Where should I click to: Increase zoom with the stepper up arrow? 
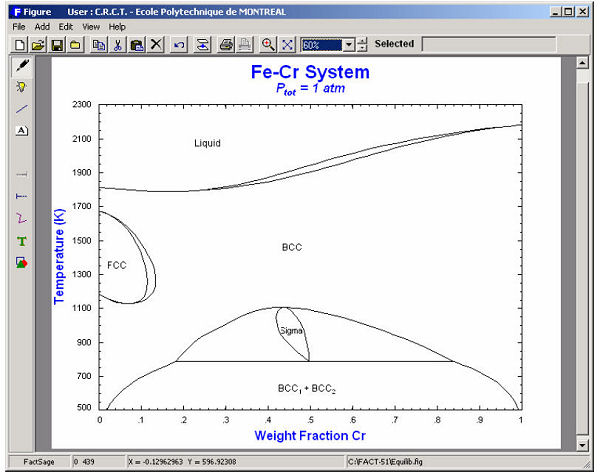click(x=362, y=41)
